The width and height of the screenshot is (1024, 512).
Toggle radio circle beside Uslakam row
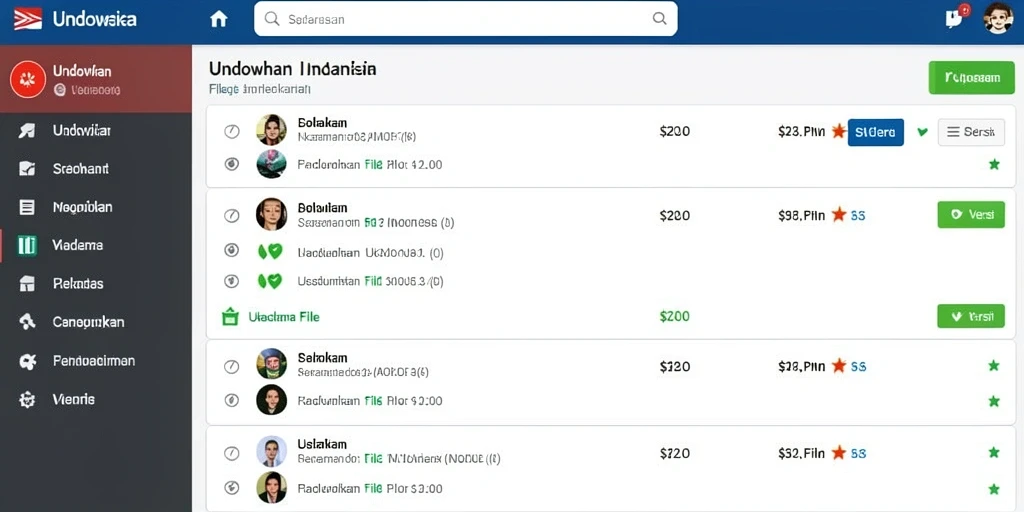tap(232, 452)
